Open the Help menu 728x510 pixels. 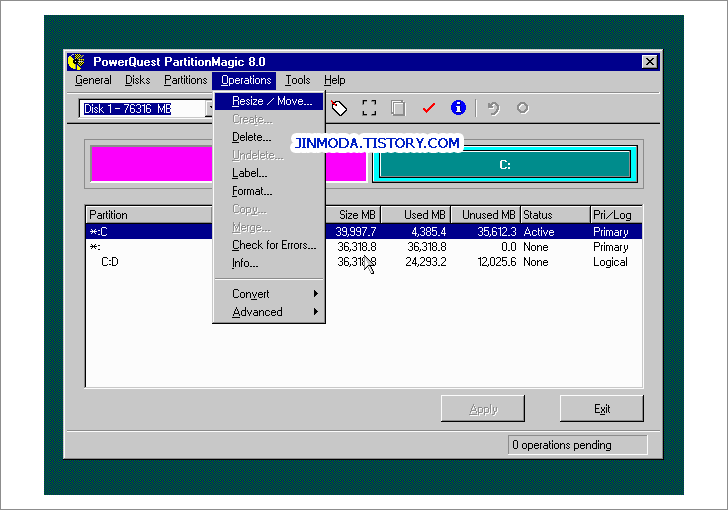pyautogui.click(x=334, y=80)
